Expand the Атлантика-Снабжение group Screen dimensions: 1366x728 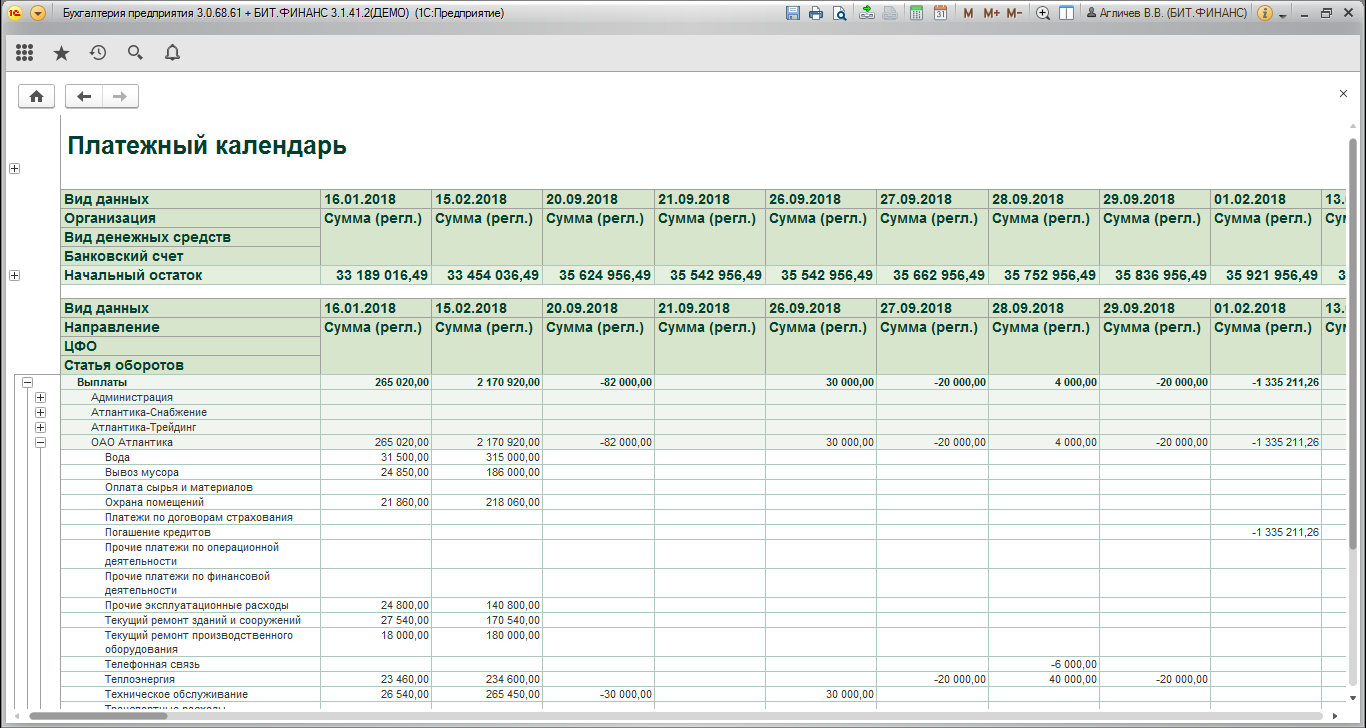coord(40,412)
